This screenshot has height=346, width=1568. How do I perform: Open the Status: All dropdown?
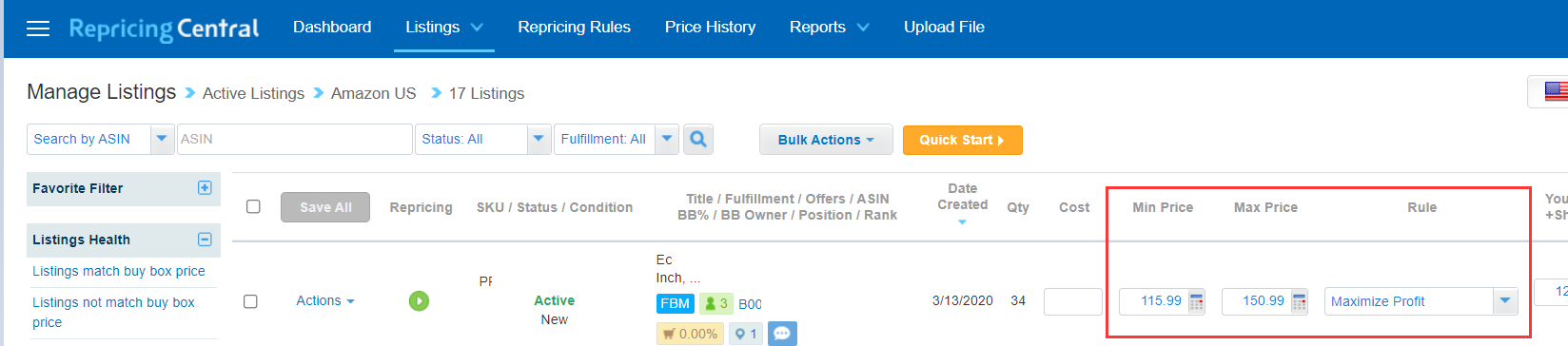coord(485,139)
